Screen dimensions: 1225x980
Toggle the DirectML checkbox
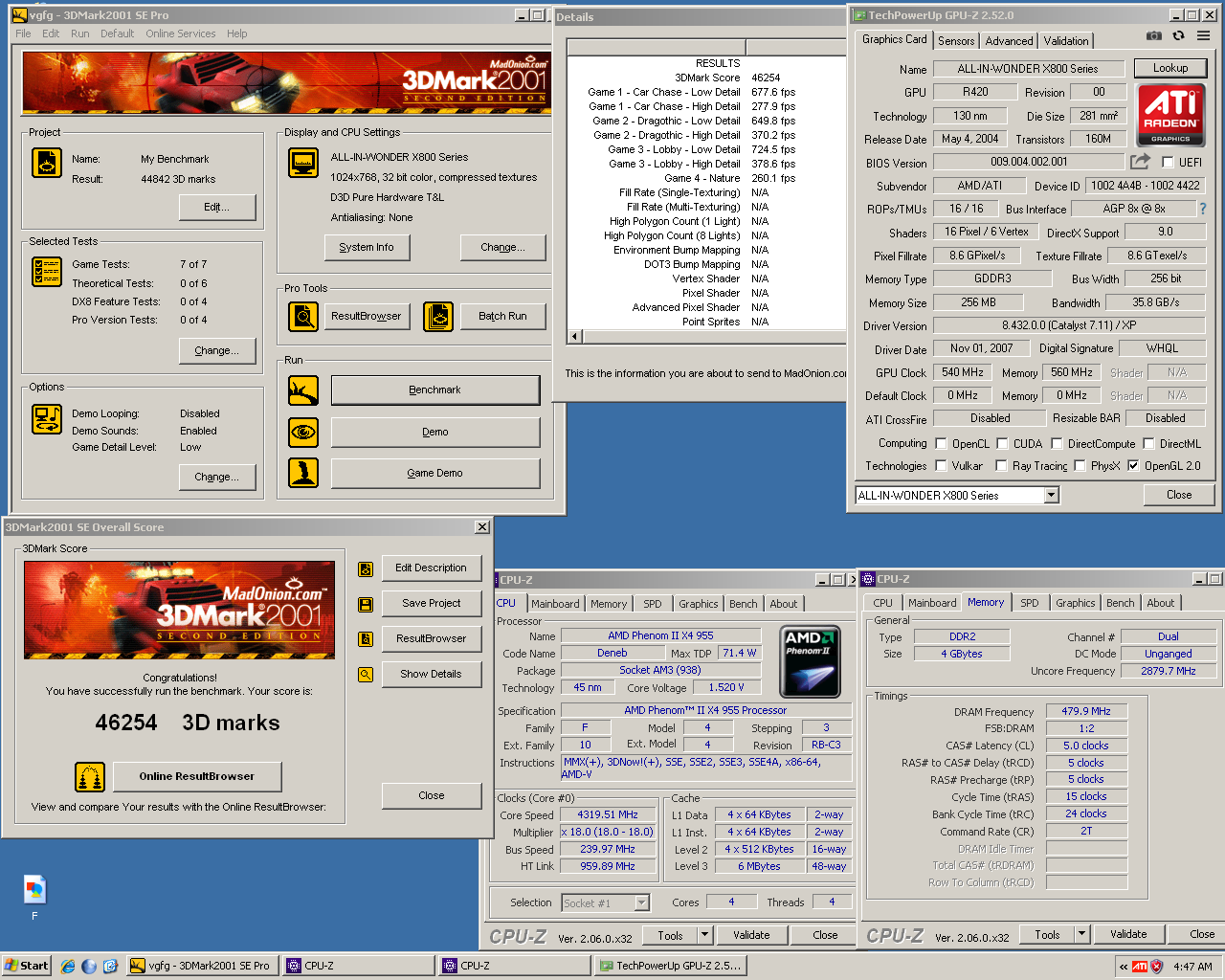pos(1148,444)
